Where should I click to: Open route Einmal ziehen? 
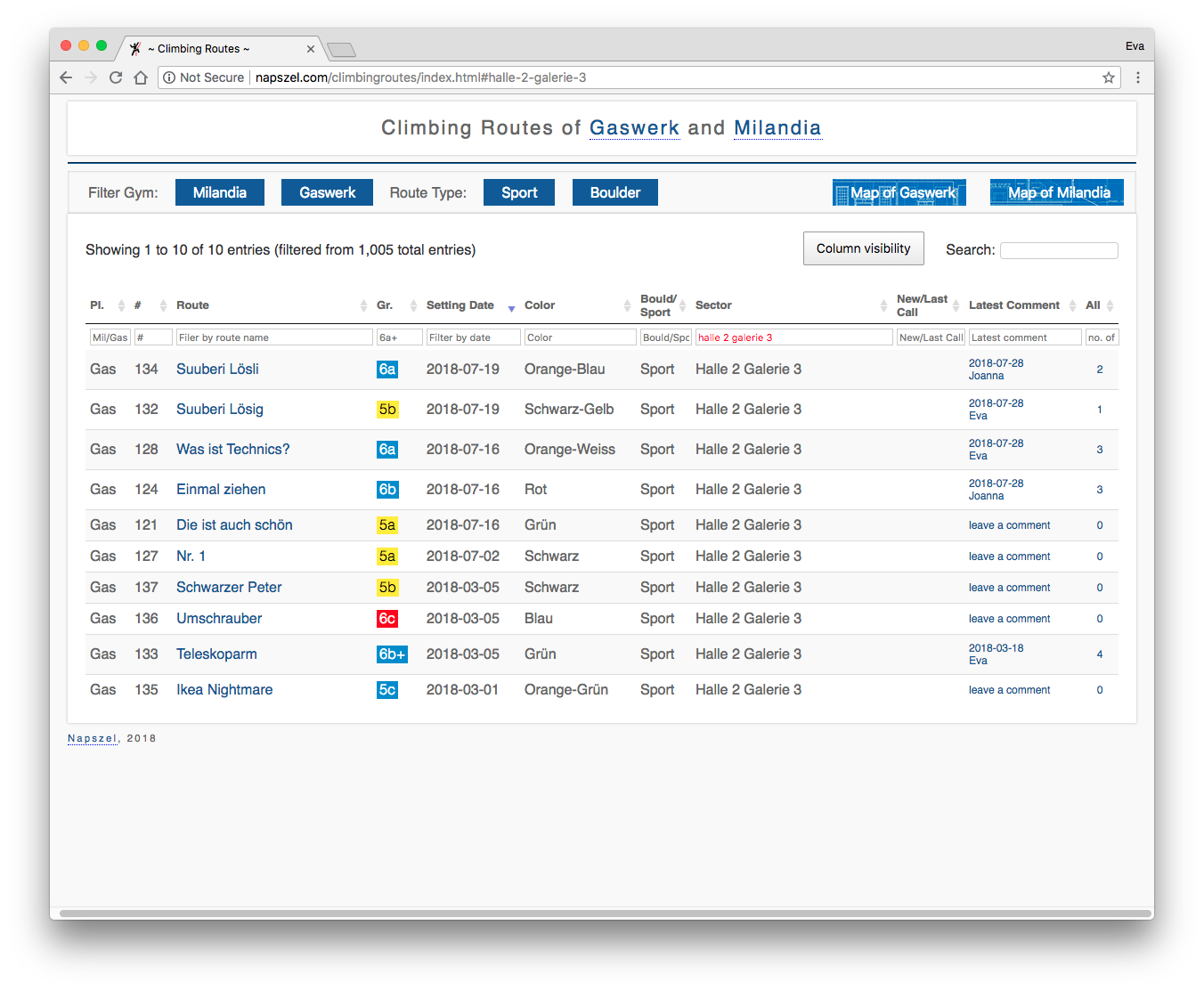click(x=221, y=489)
